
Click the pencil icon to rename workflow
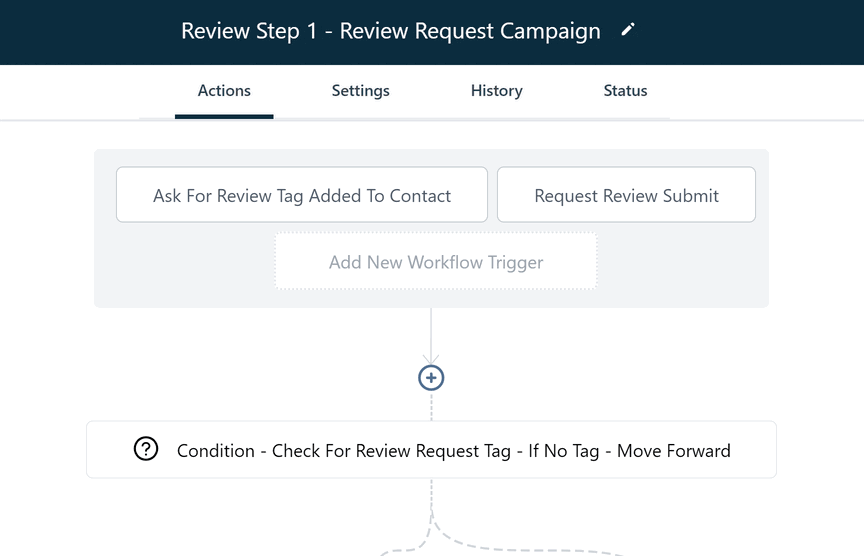point(628,30)
